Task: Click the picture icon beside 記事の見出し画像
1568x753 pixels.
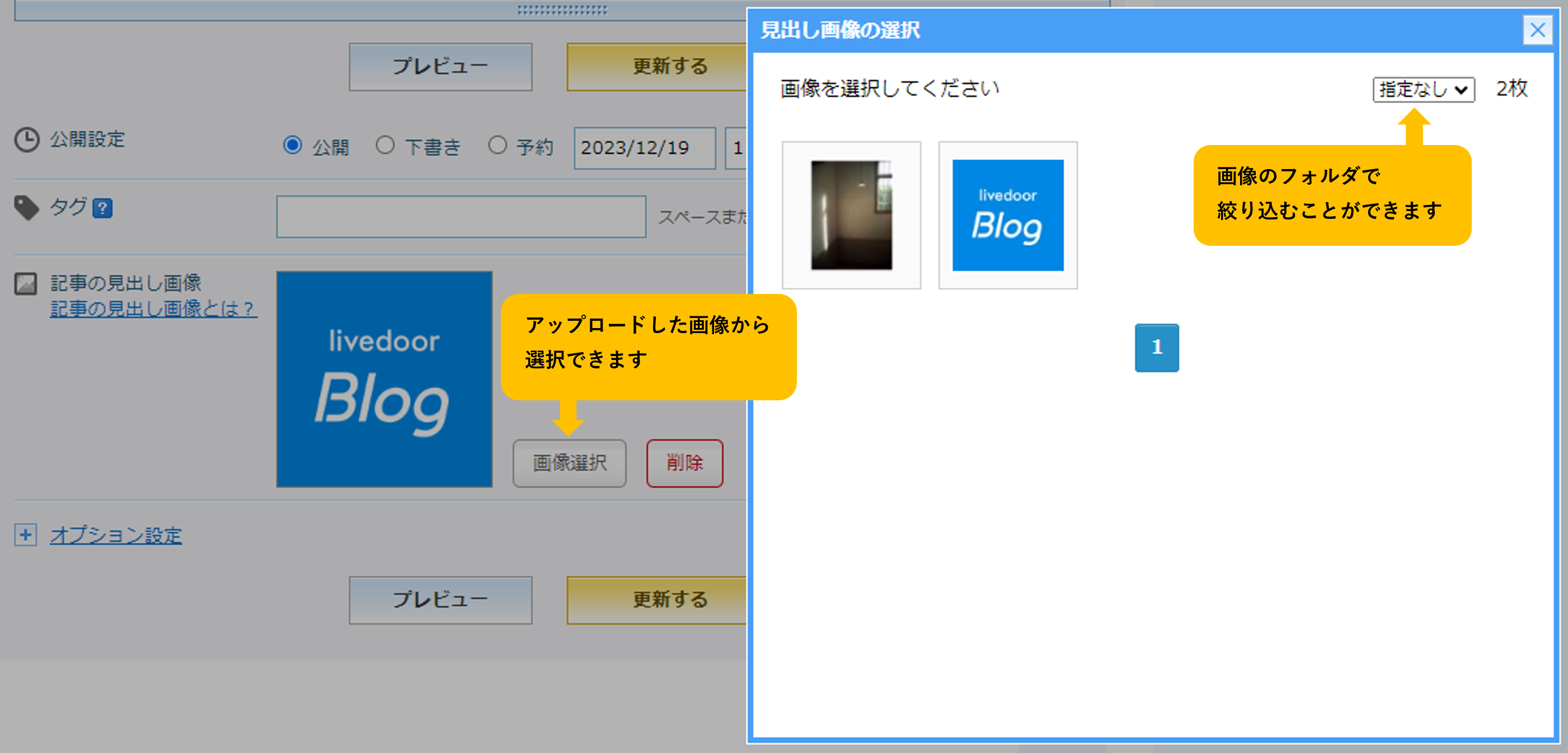Action: pos(26,284)
